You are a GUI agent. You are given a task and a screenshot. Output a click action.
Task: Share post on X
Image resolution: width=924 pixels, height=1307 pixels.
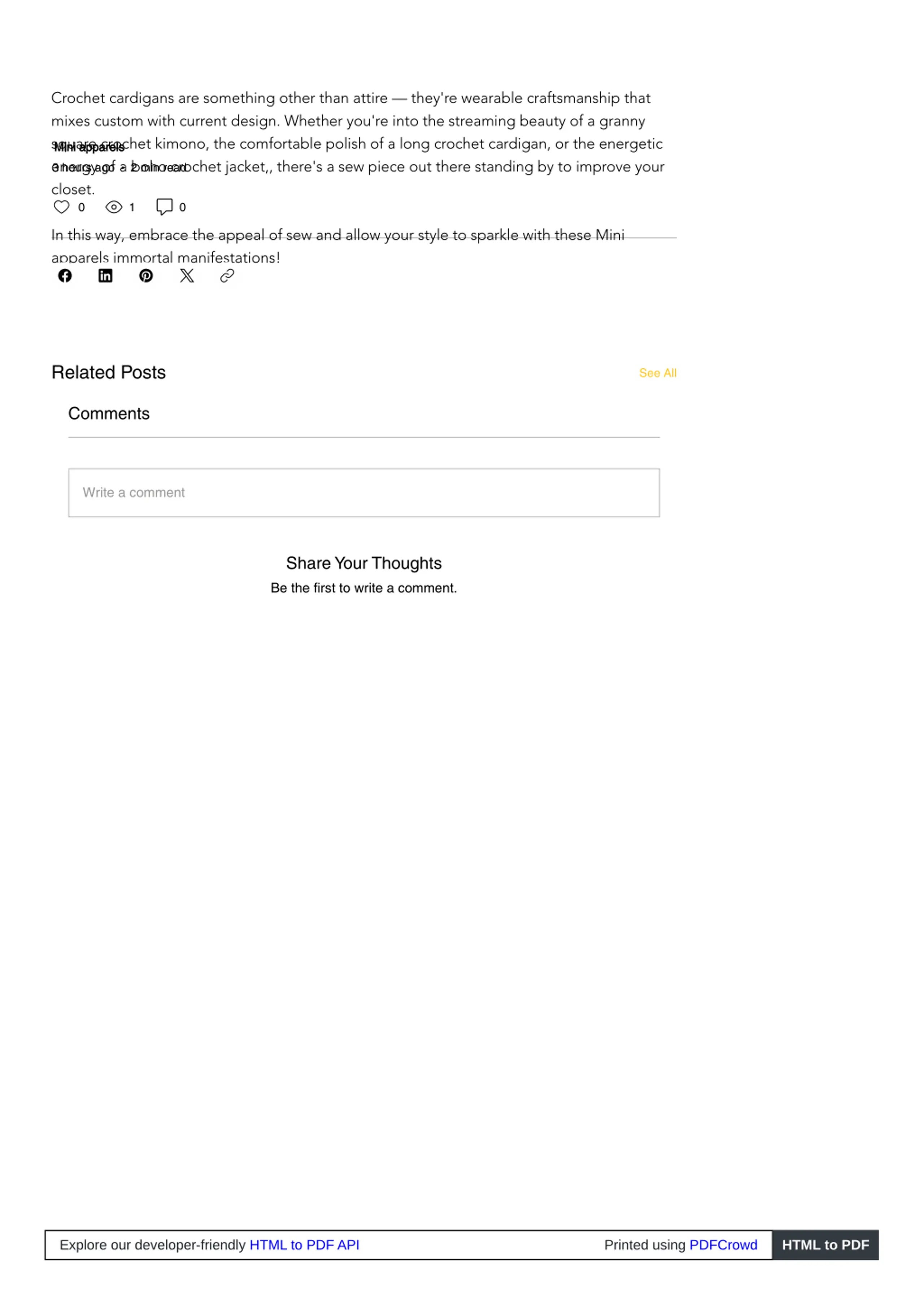pyautogui.click(x=187, y=276)
